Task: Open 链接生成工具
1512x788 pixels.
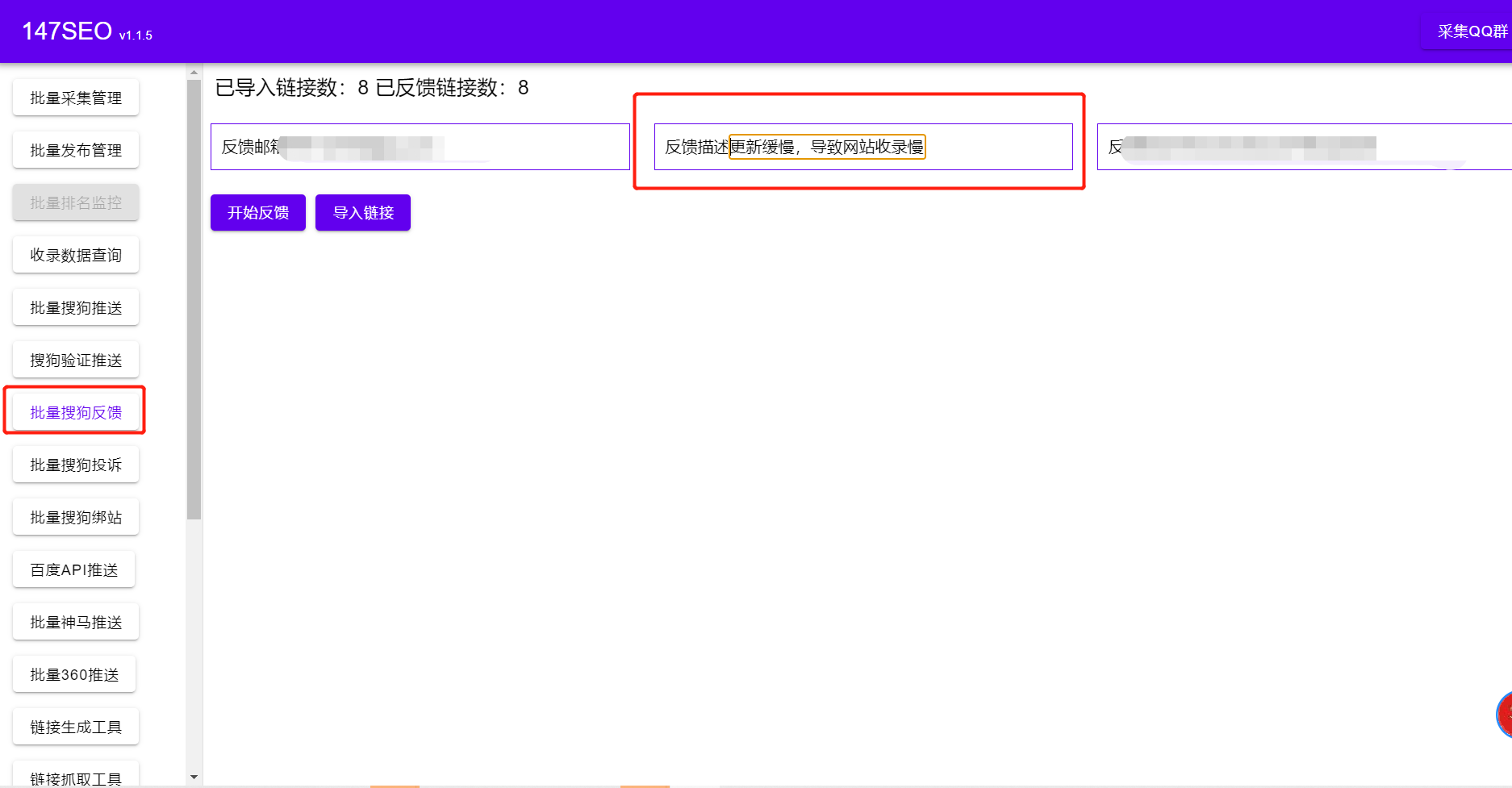Action: tap(76, 727)
